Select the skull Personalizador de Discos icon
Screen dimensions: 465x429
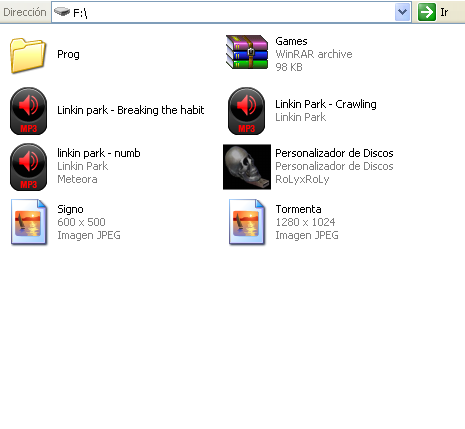(247, 167)
